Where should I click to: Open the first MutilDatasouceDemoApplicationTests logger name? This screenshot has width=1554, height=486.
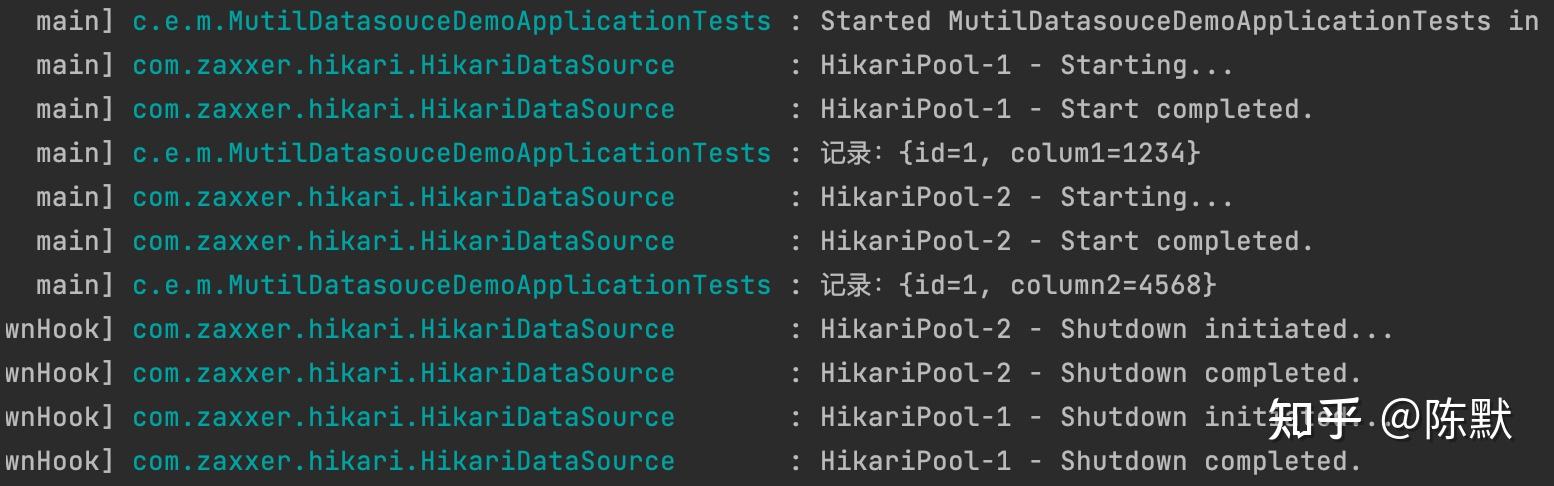[452, 21]
